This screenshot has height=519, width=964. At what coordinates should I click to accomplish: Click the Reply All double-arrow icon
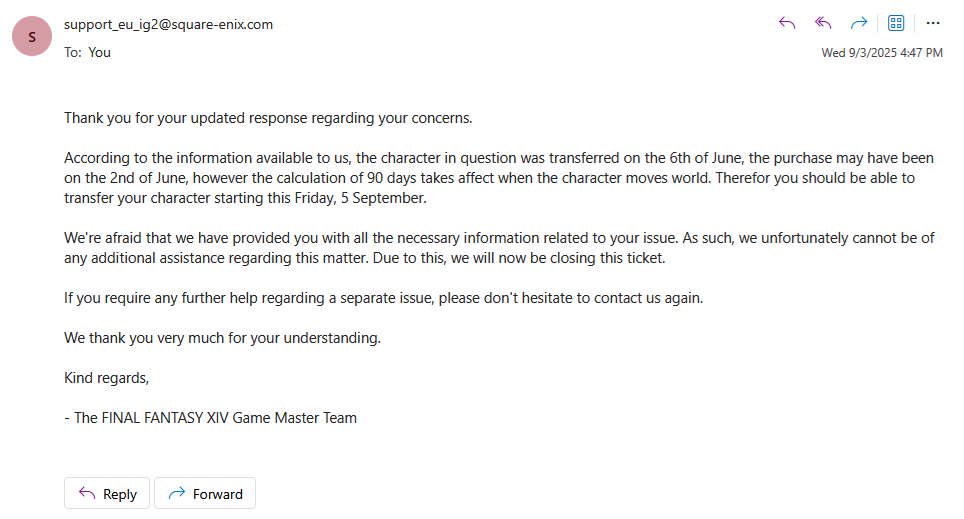point(823,24)
